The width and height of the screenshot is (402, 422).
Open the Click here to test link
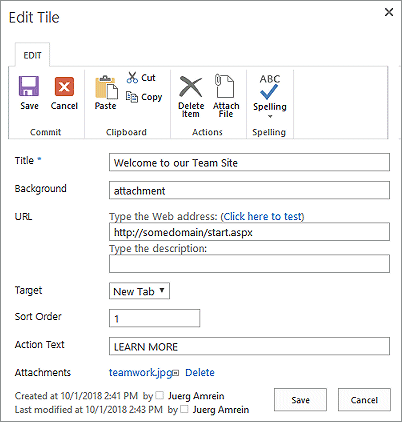262,217
